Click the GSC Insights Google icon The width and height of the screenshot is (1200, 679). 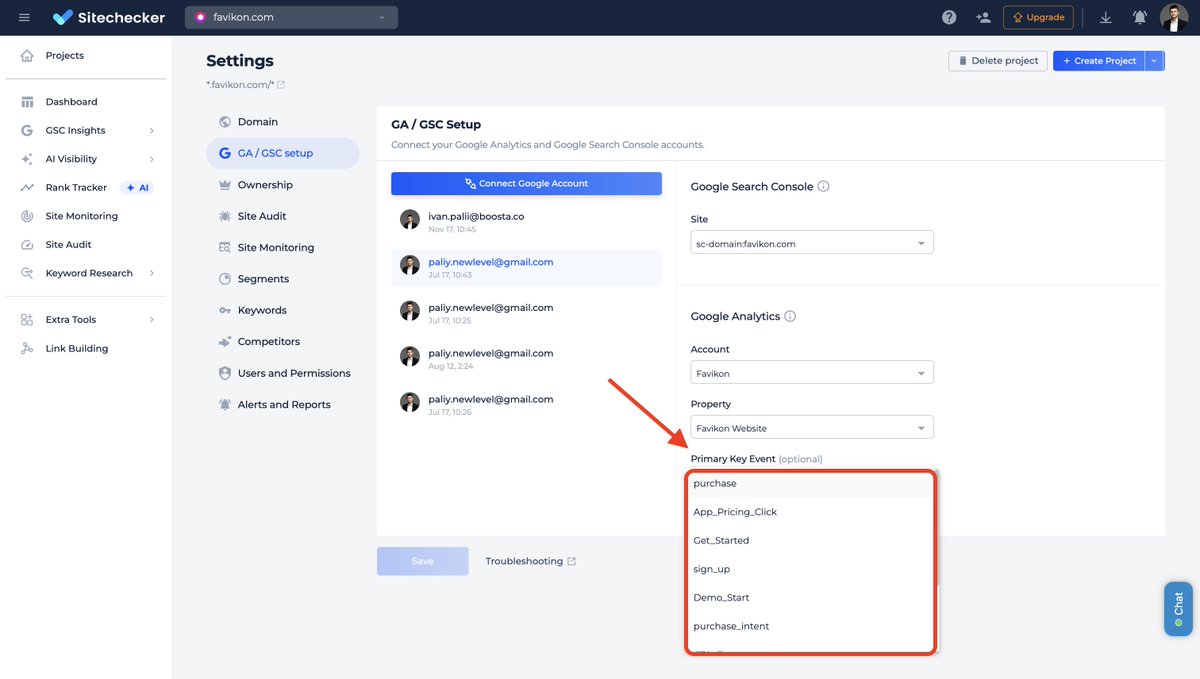(x=27, y=130)
